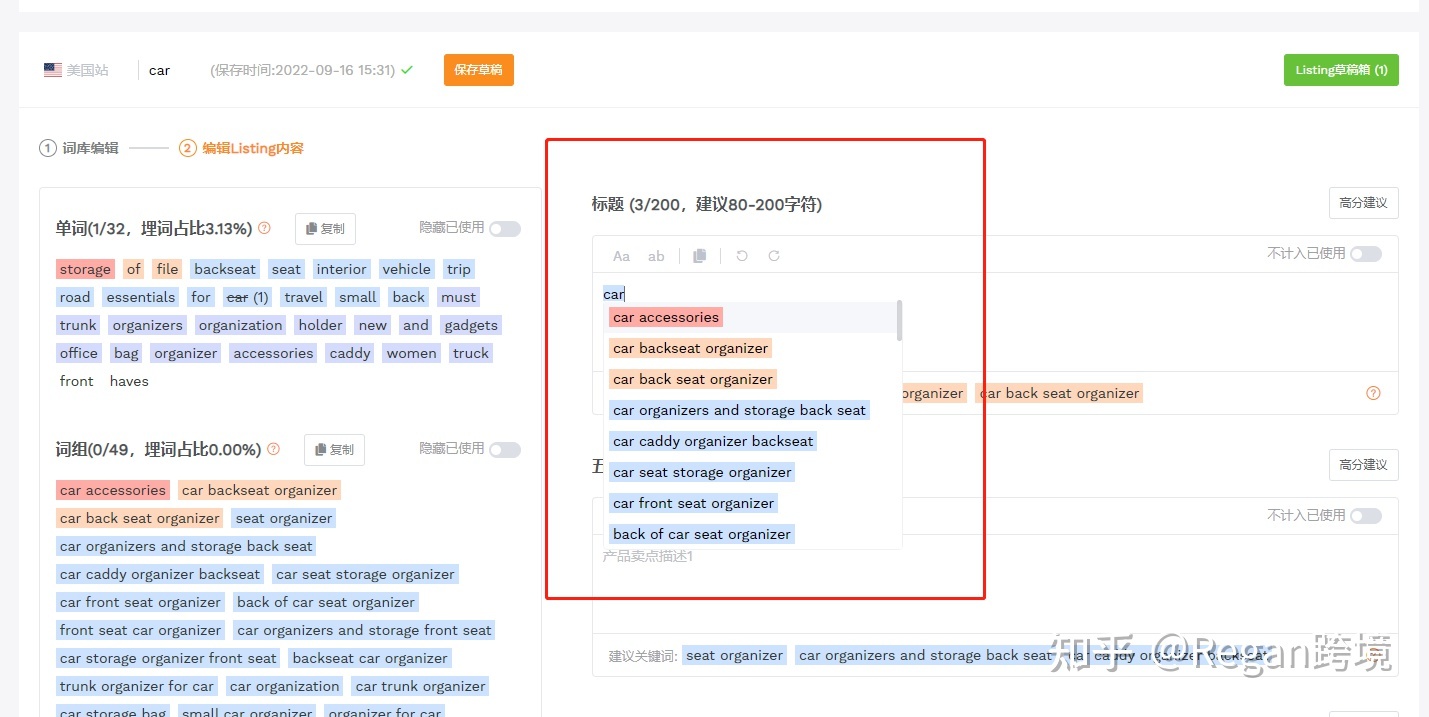Image resolution: width=1429 pixels, height=717 pixels.
Task: Pick 'back of car seat organizer' from dropdown
Action: tap(702, 534)
